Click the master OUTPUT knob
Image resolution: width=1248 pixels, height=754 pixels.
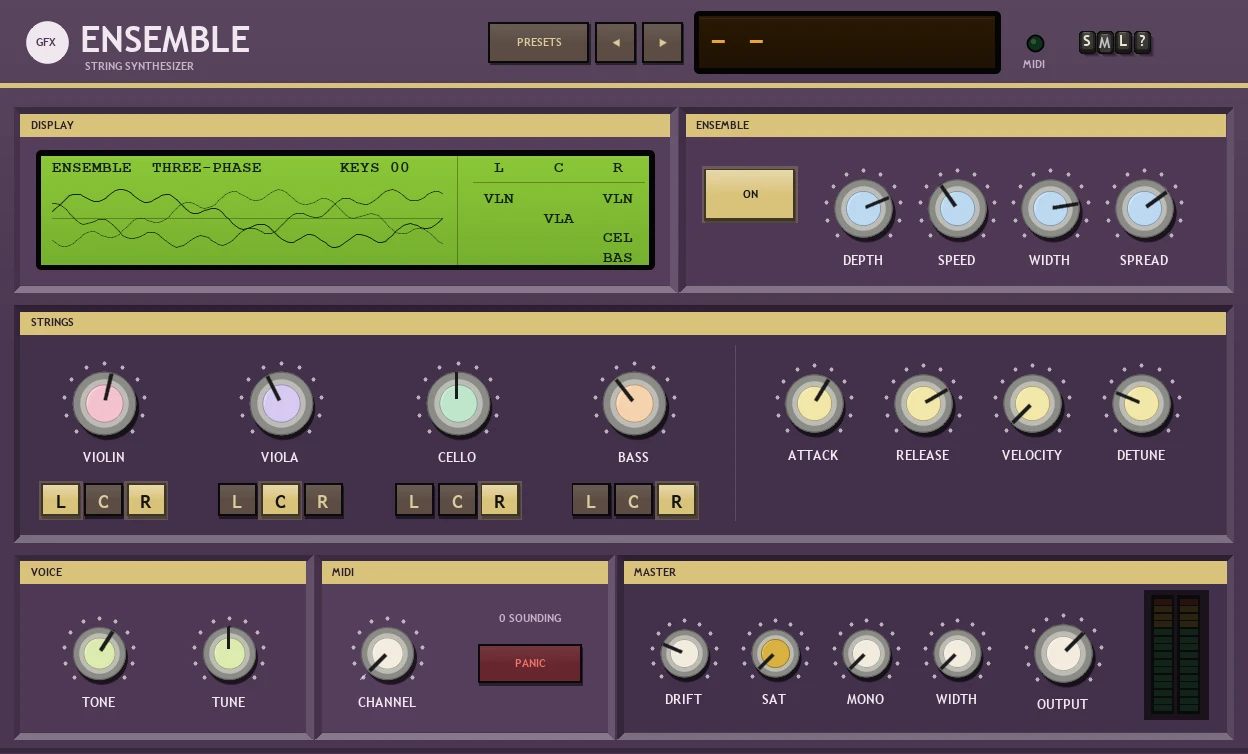(x=1062, y=654)
